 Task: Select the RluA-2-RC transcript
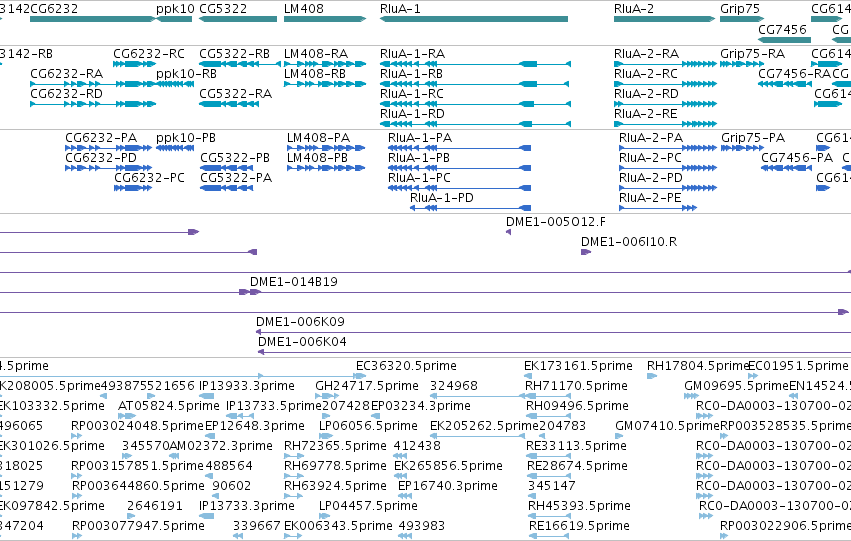coord(665,84)
